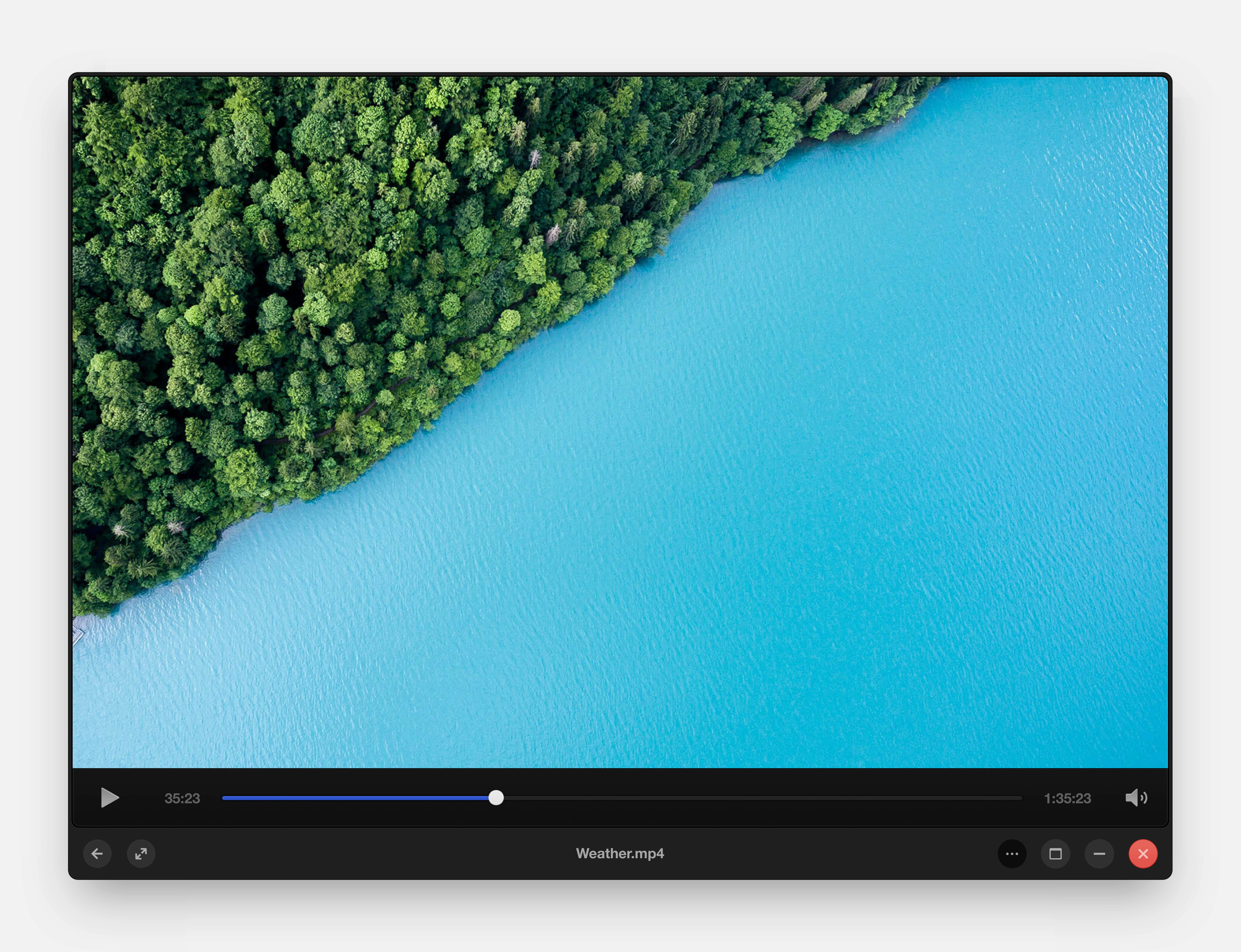Image resolution: width=1241 pixels, height=952 pixels.
Task: Close the player with the red X button
Action: pos(1143,853)
